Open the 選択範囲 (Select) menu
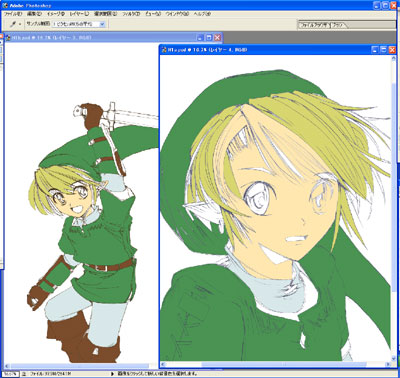The image size is (400, 378). coord(105,14)
